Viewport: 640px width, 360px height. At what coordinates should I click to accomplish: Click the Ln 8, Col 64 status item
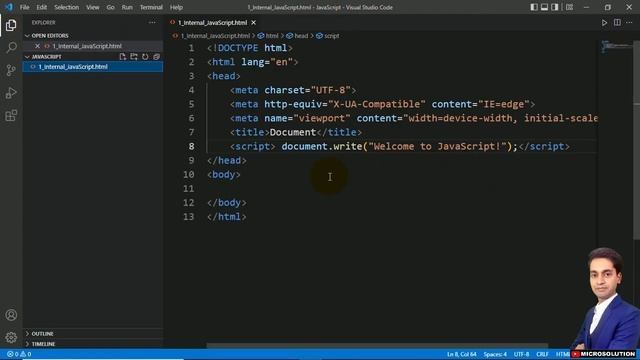(x=462, y=354)
